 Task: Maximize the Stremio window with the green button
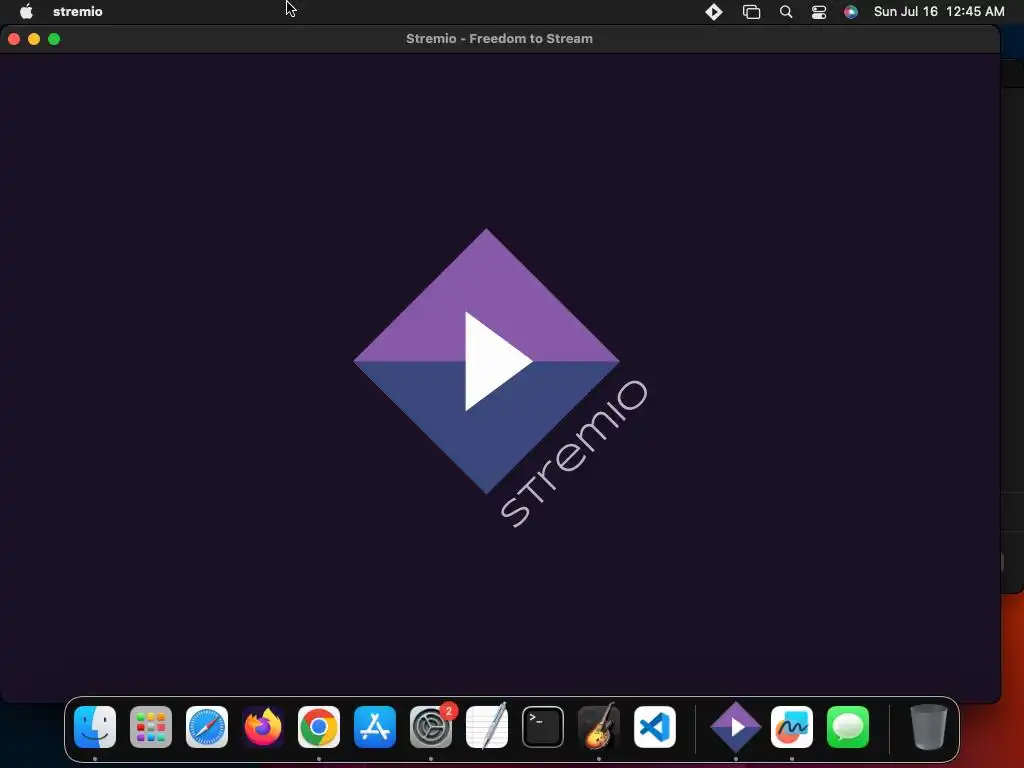[x=54, y=39]
